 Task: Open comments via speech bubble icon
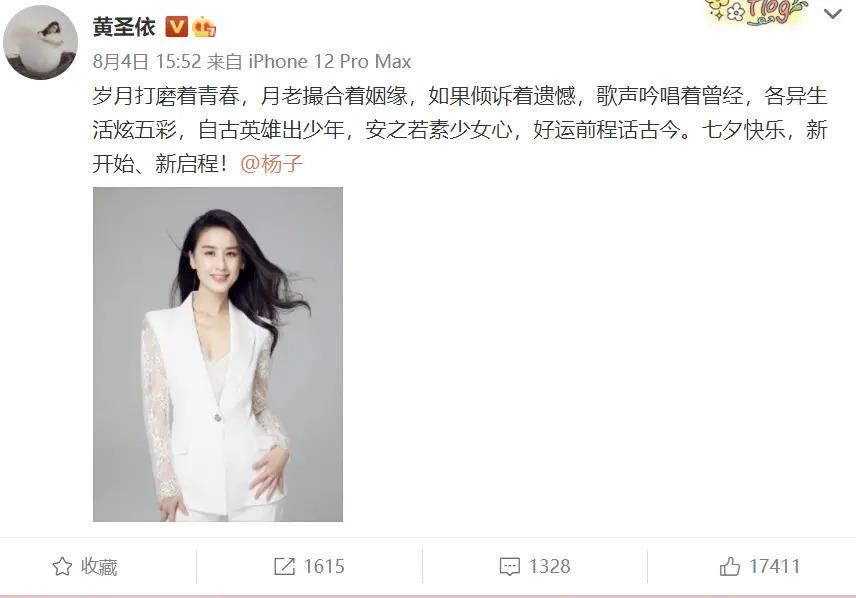tap(509, 567)
